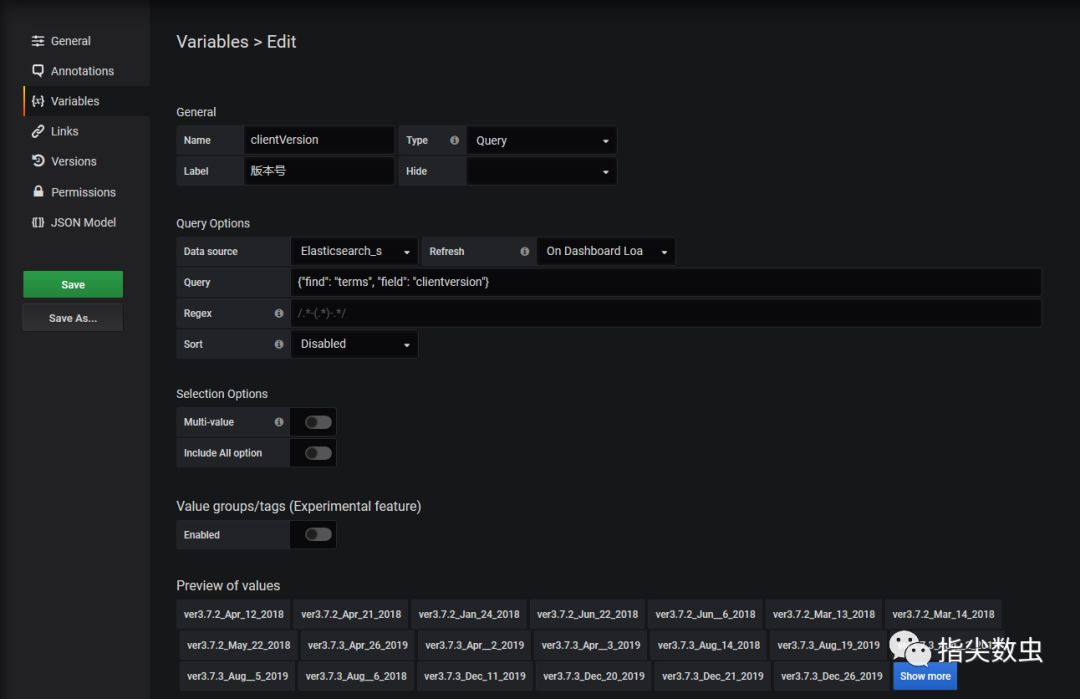Viewport: 1080px width, 699px height.
Task: Click the Versions history icon
Action: 38,161
